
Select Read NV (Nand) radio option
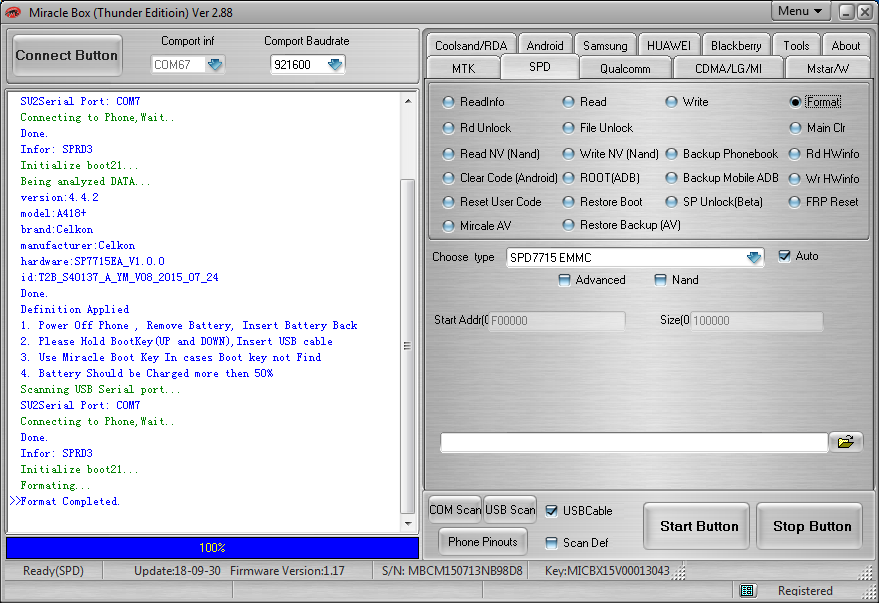pyautogui.click(x=491, y=154)
